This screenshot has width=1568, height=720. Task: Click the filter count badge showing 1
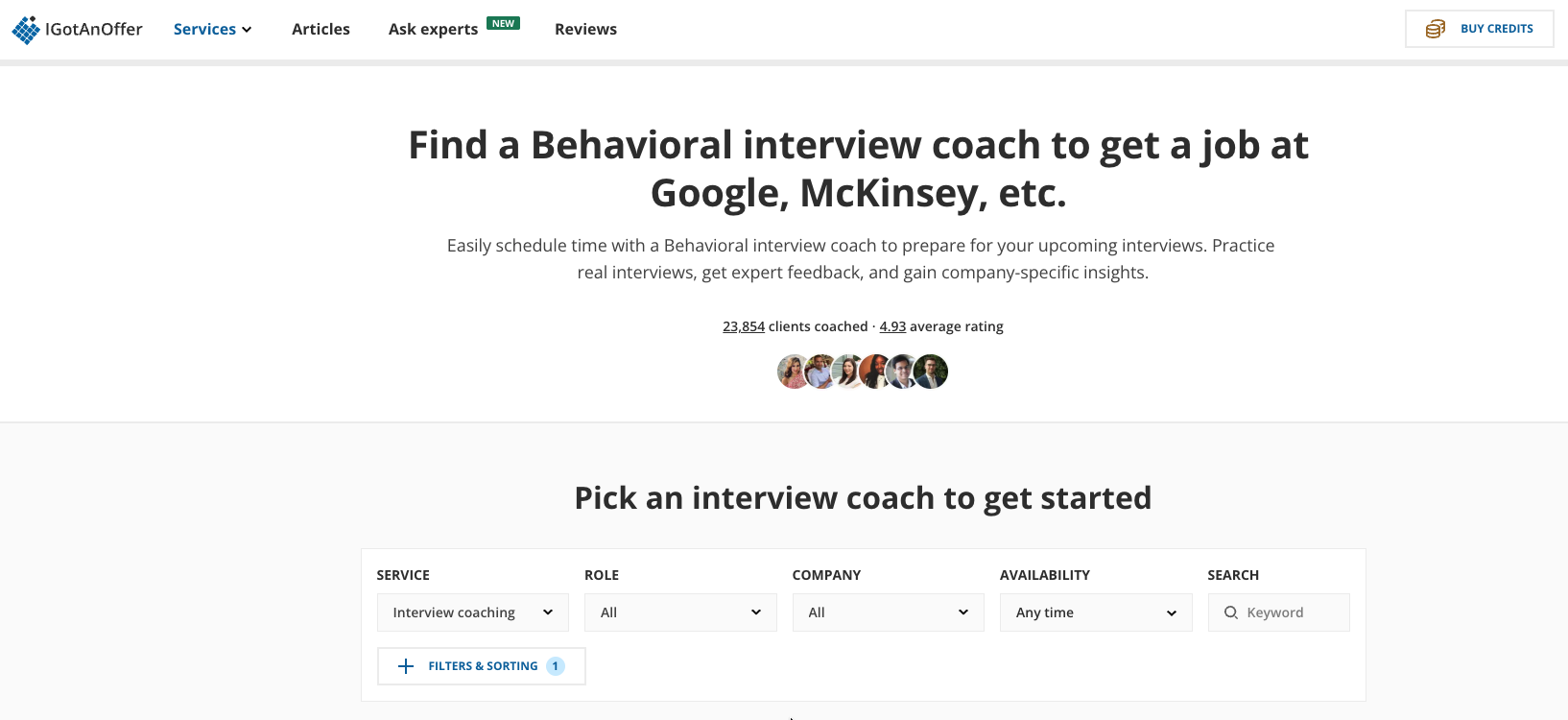click(556, 666)
